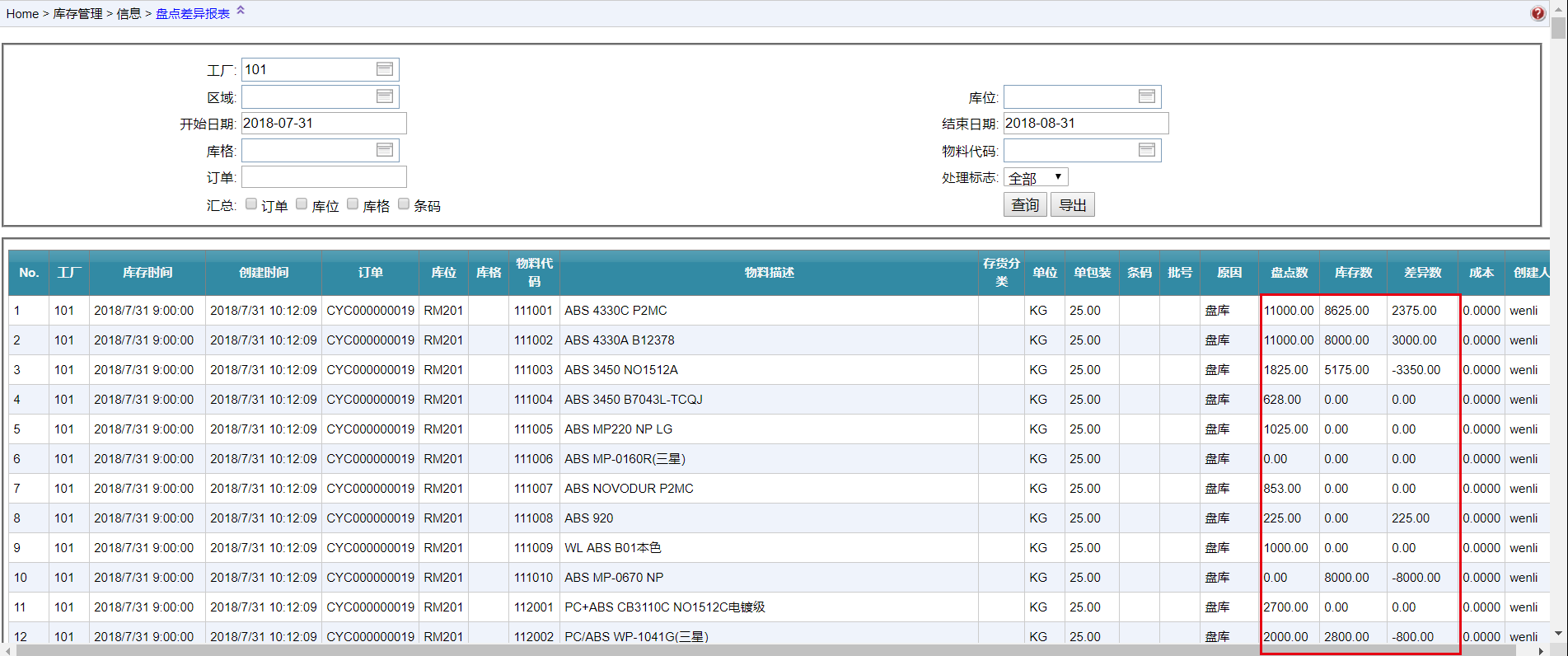
Task: Open the 库位 field lookup icon
Action: [1146, 96]
